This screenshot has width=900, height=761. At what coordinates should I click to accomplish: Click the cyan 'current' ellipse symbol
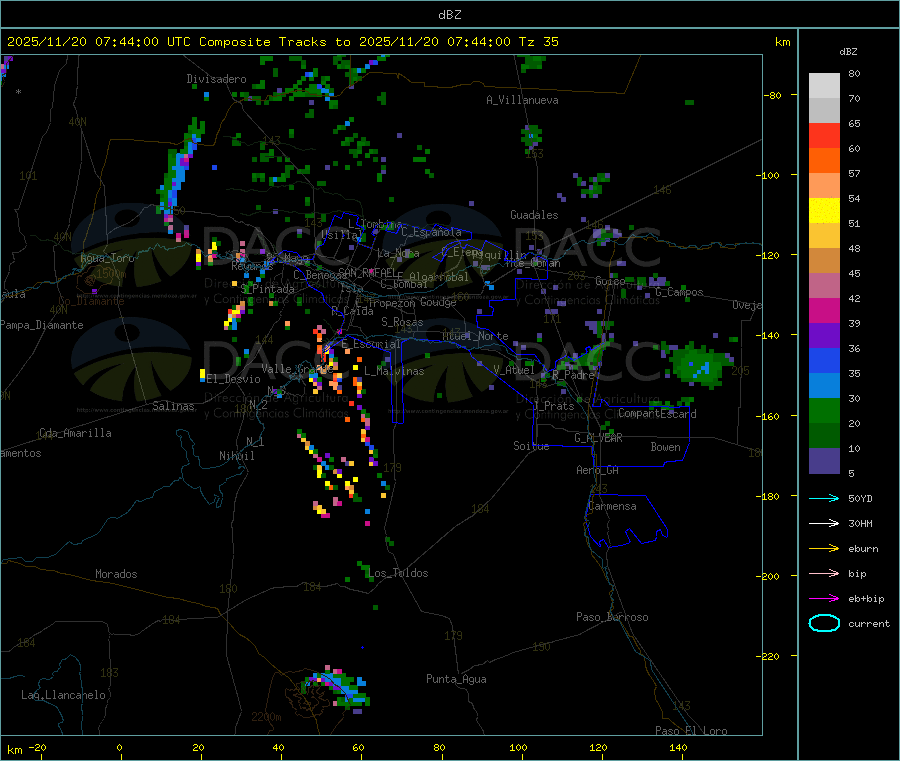point(824,623)
